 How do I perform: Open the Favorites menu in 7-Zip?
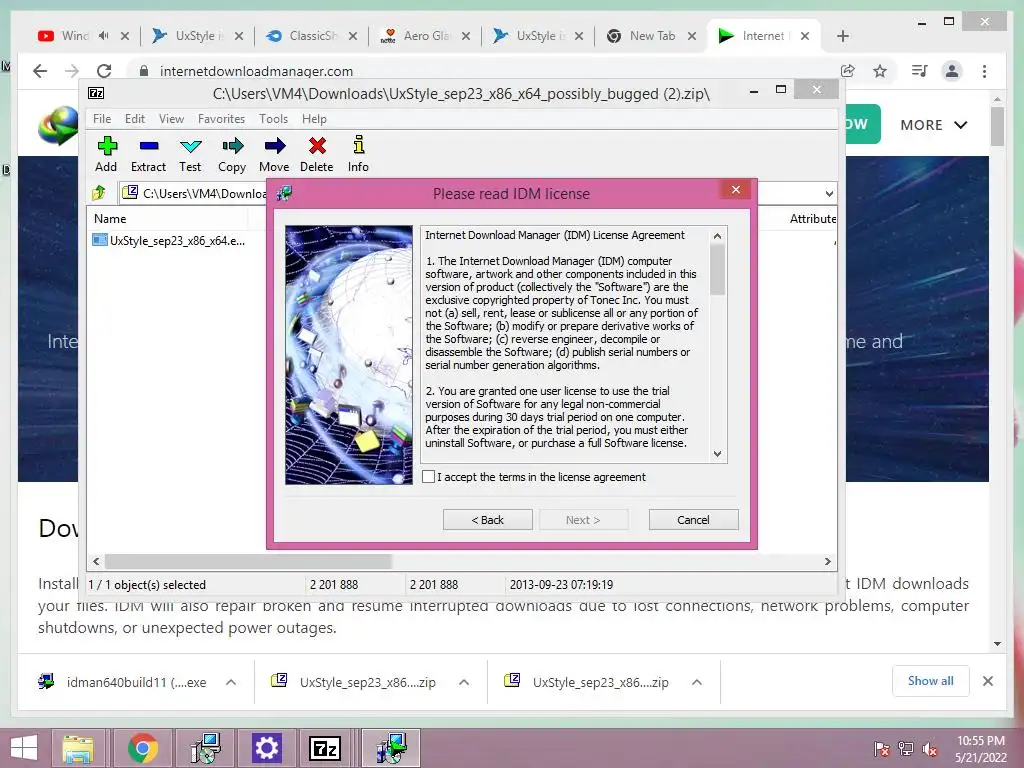click(x=221, y=119)
